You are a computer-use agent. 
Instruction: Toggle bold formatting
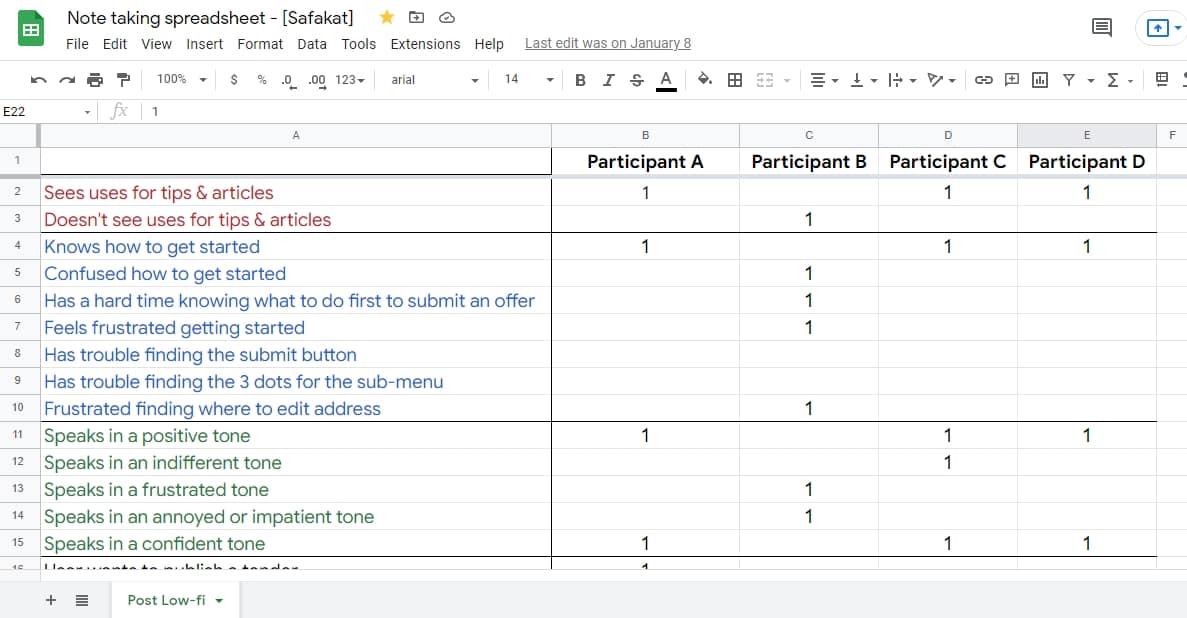(580, 80)
